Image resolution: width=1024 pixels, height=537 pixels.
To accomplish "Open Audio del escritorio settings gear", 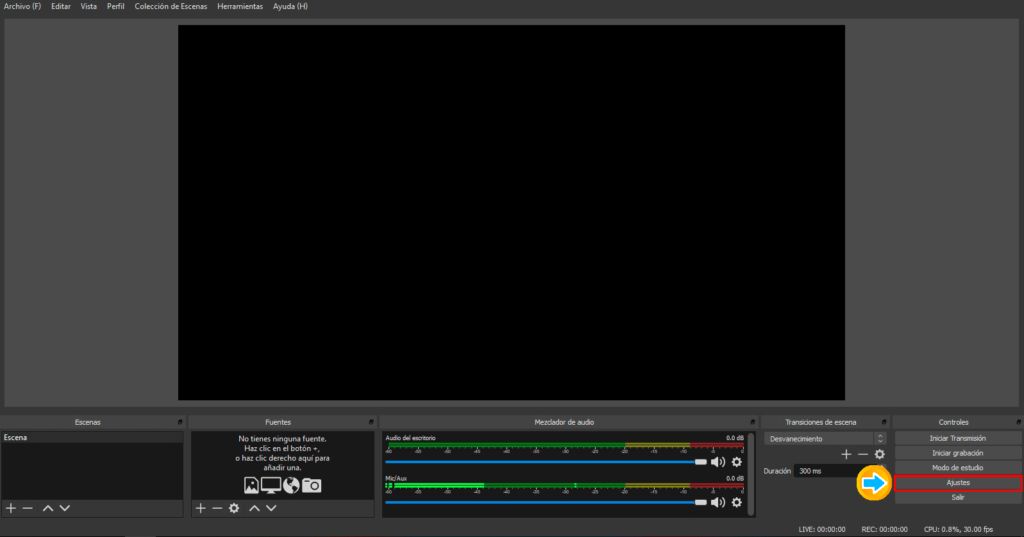I will pos(737,462).
